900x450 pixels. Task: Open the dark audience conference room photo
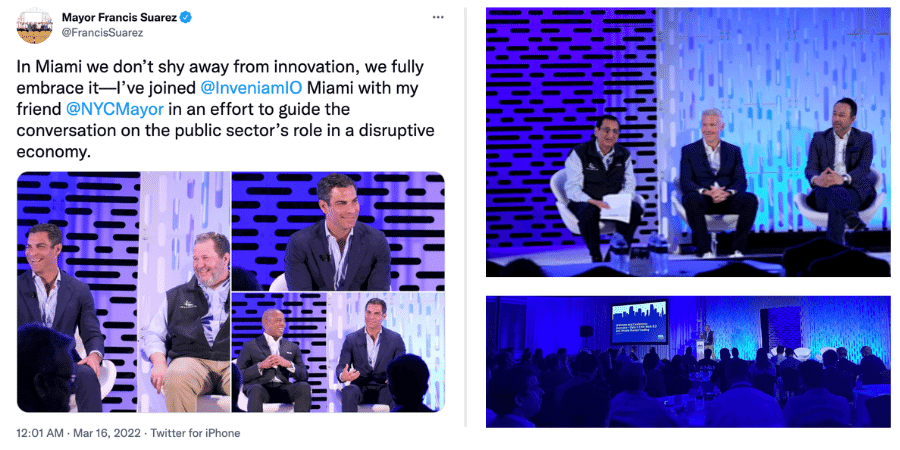(x=688, y=362)
